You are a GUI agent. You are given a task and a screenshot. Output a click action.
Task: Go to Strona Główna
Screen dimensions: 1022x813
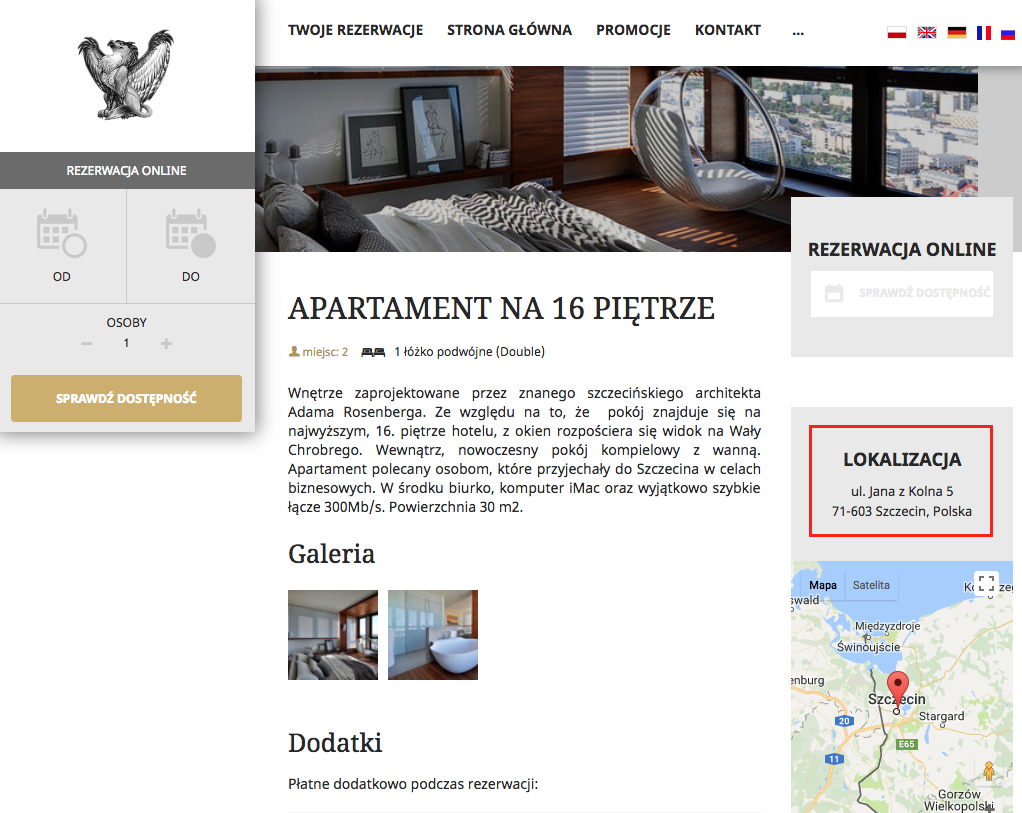pyautogui.click(x=509, y=30)
